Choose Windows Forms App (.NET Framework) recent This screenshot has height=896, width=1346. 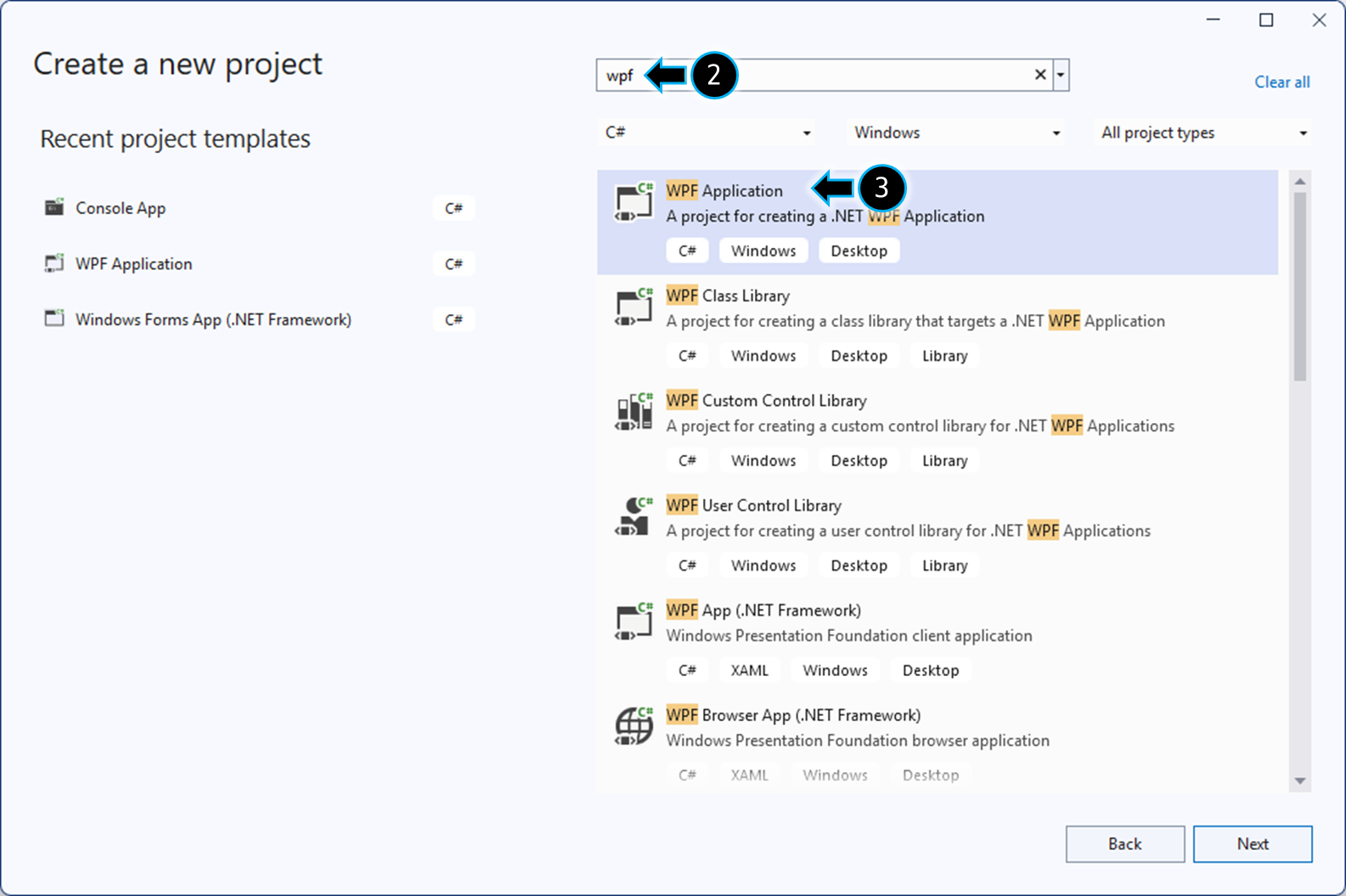[259, 319]
